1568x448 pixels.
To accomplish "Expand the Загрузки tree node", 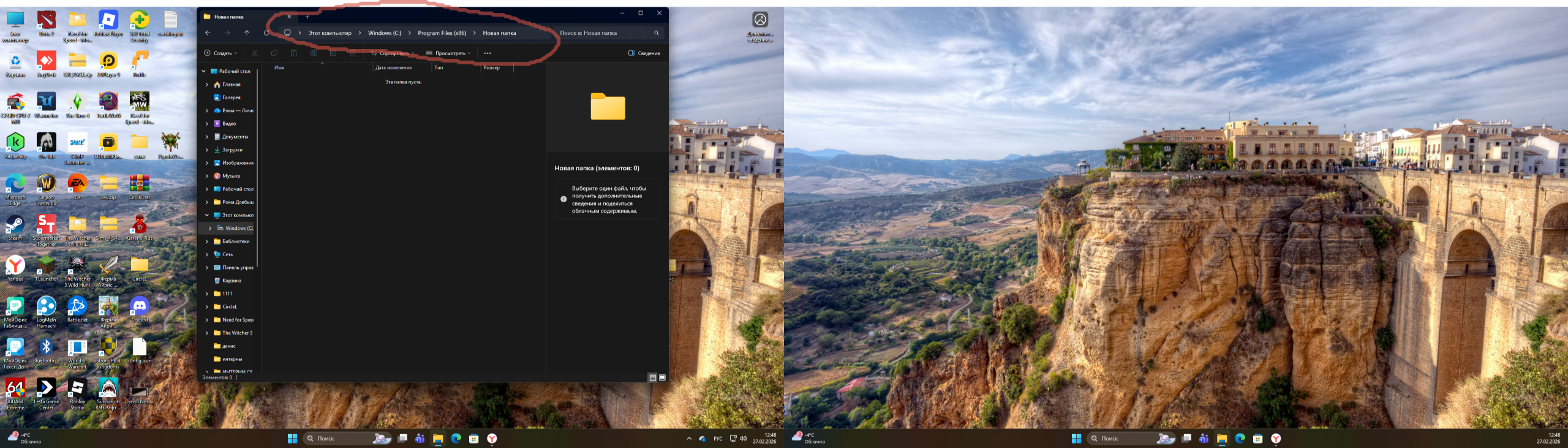I will 207,150.
